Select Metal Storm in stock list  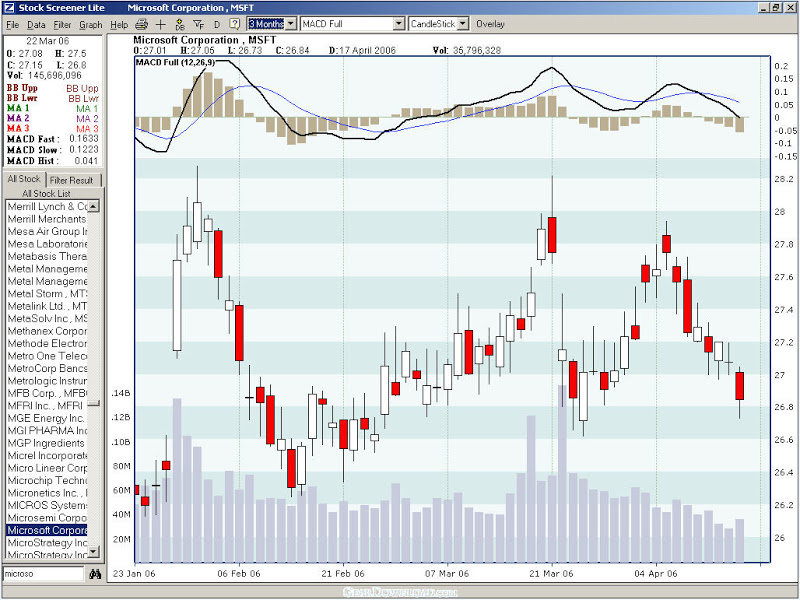coord(47,294)
